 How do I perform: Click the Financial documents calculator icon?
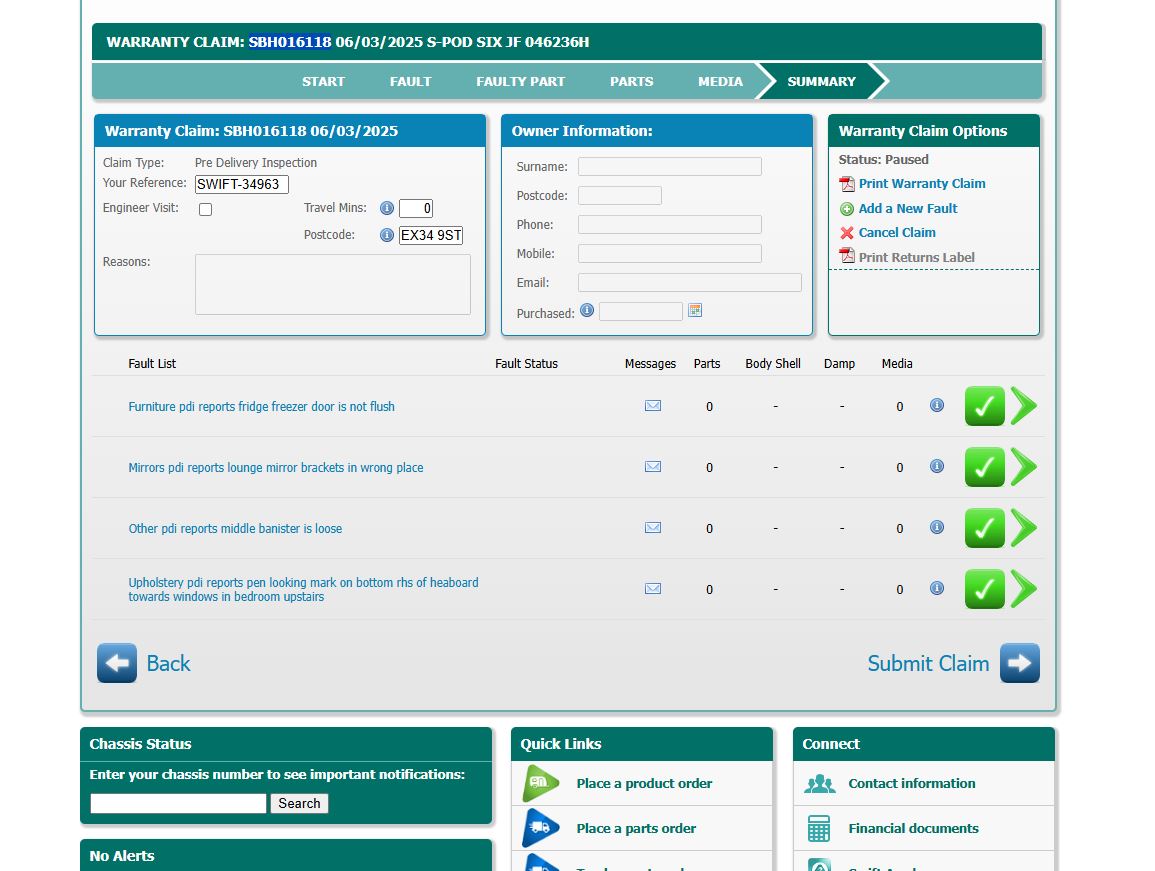click(819, 828)
